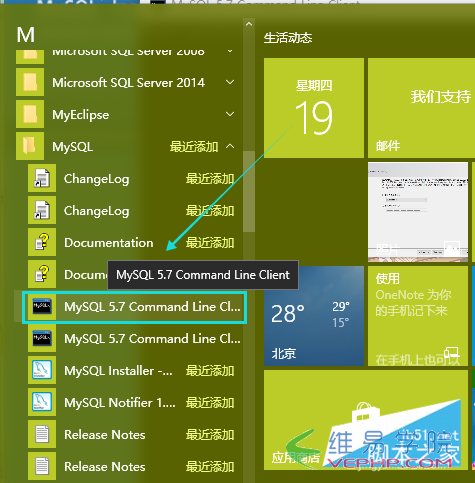Open the OneNote tile

tap(418, 316)
